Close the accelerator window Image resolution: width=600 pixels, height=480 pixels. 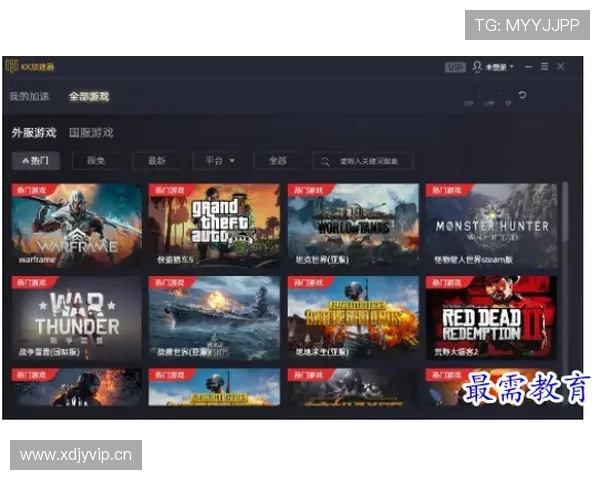(x=561, y=67)
